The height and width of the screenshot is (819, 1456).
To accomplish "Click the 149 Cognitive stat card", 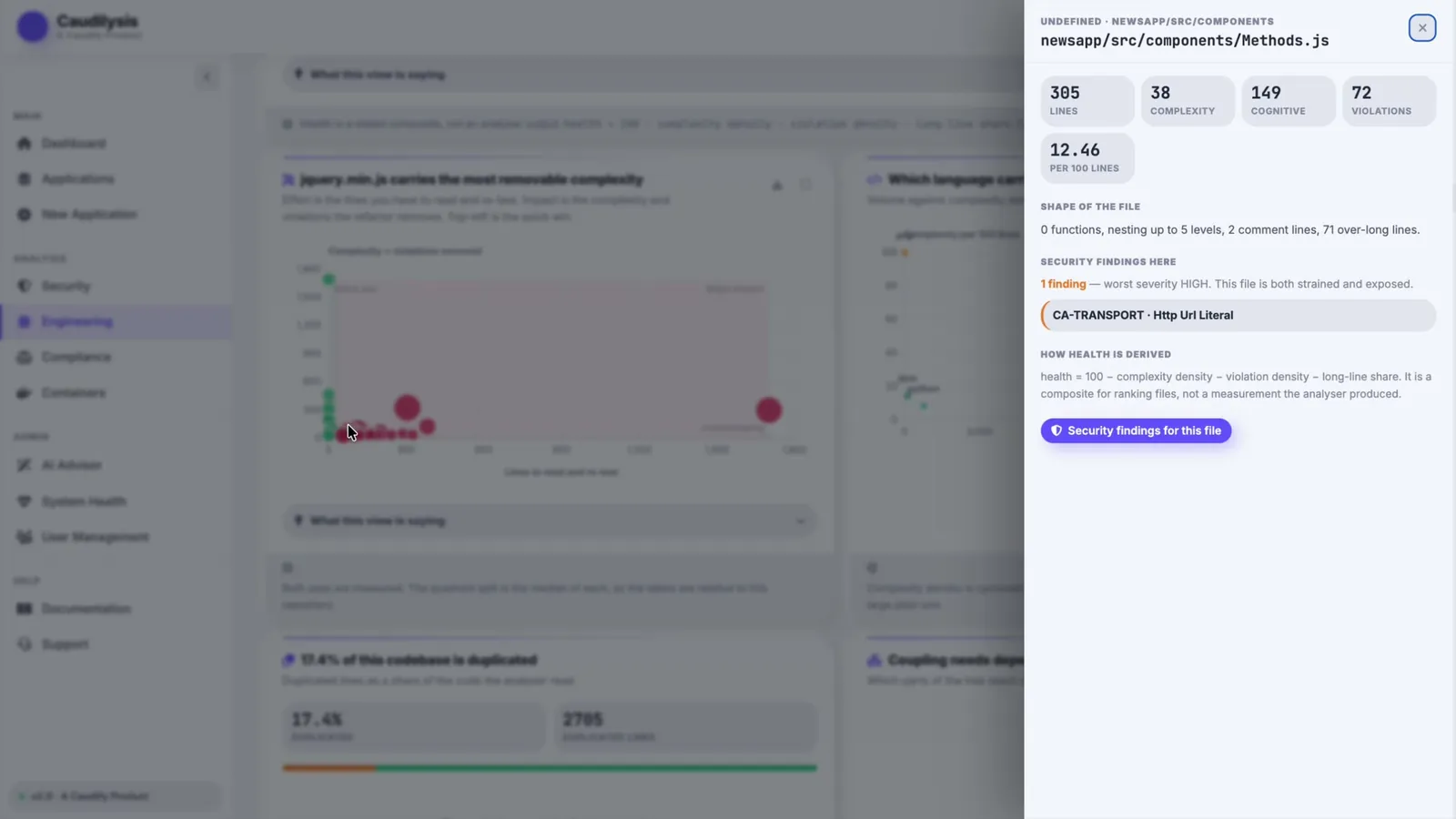I will click(1289, 100).
